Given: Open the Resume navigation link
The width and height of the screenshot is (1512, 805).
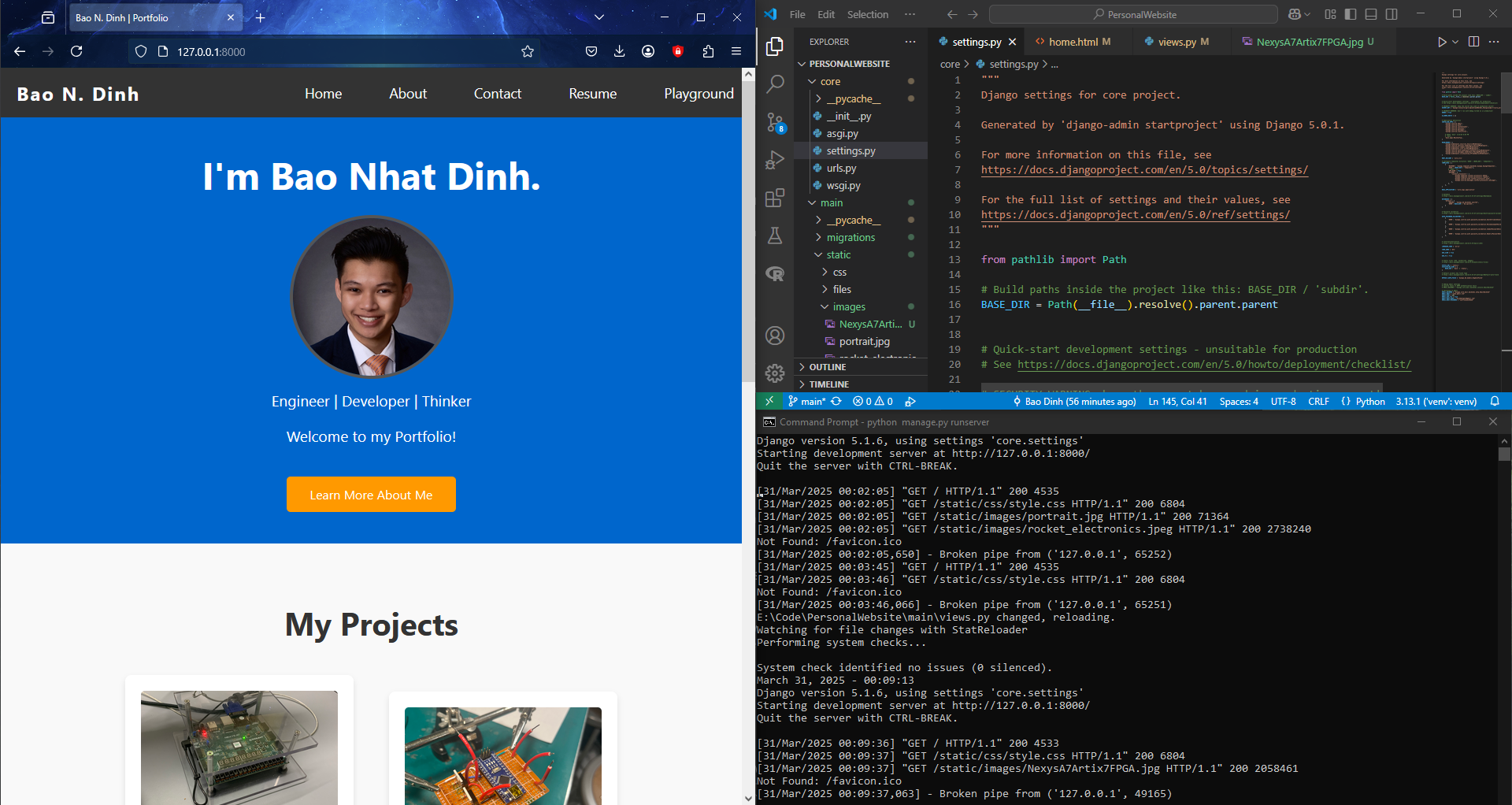Looking at the screenshot, I should (x=592, y=94).
